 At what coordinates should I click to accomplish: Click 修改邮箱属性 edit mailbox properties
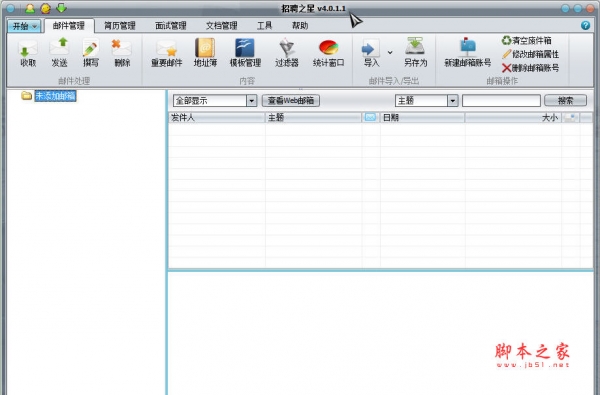click(530, 54)
